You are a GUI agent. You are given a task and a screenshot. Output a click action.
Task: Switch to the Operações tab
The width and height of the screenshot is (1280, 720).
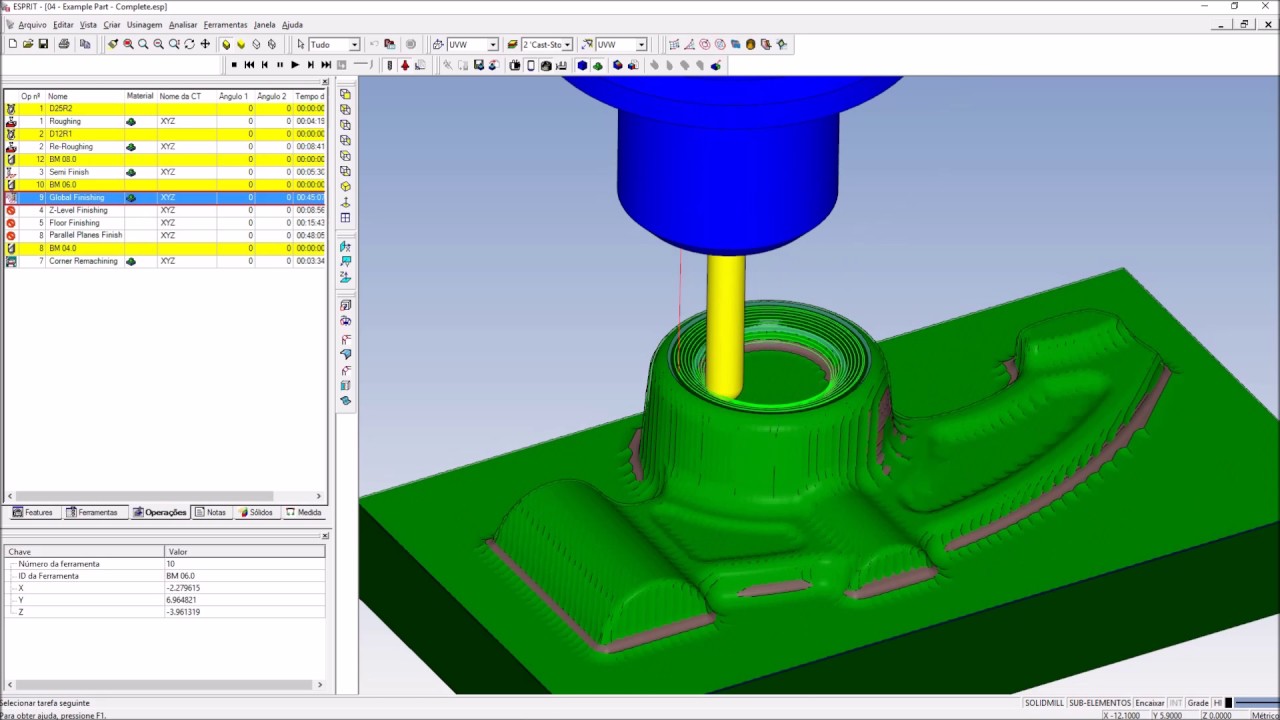160,512
